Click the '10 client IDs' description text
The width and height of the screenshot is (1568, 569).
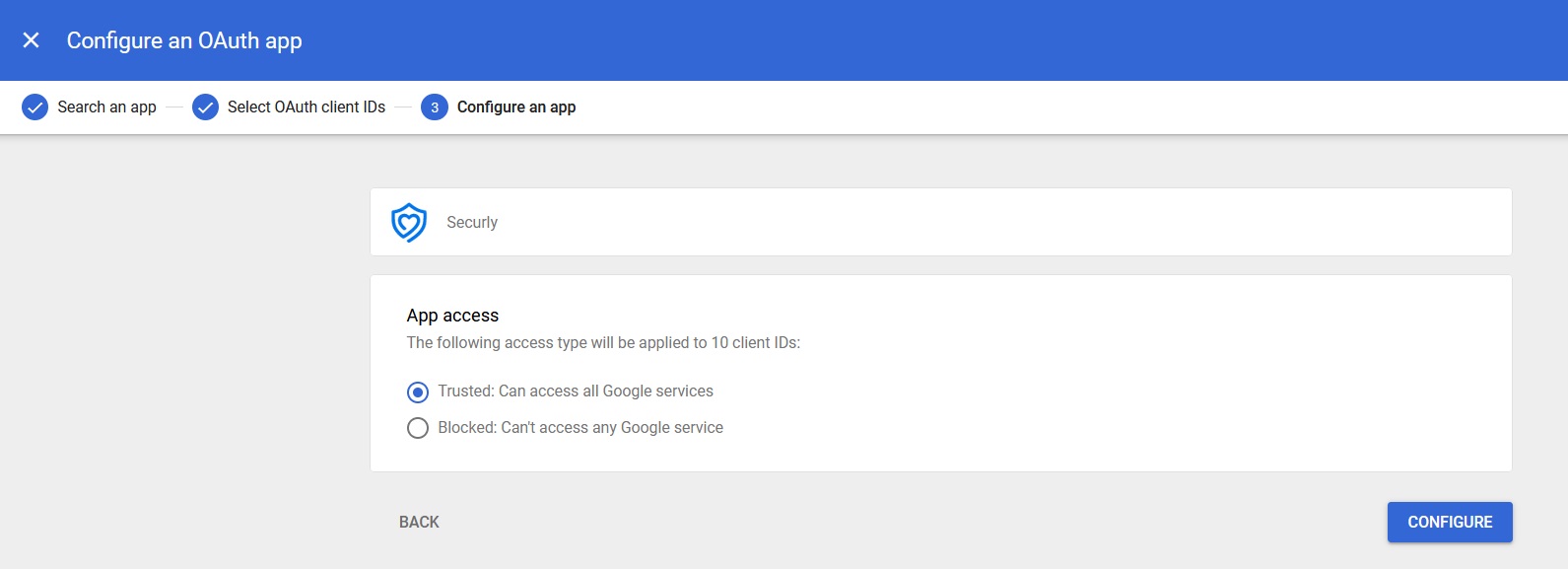603,343
